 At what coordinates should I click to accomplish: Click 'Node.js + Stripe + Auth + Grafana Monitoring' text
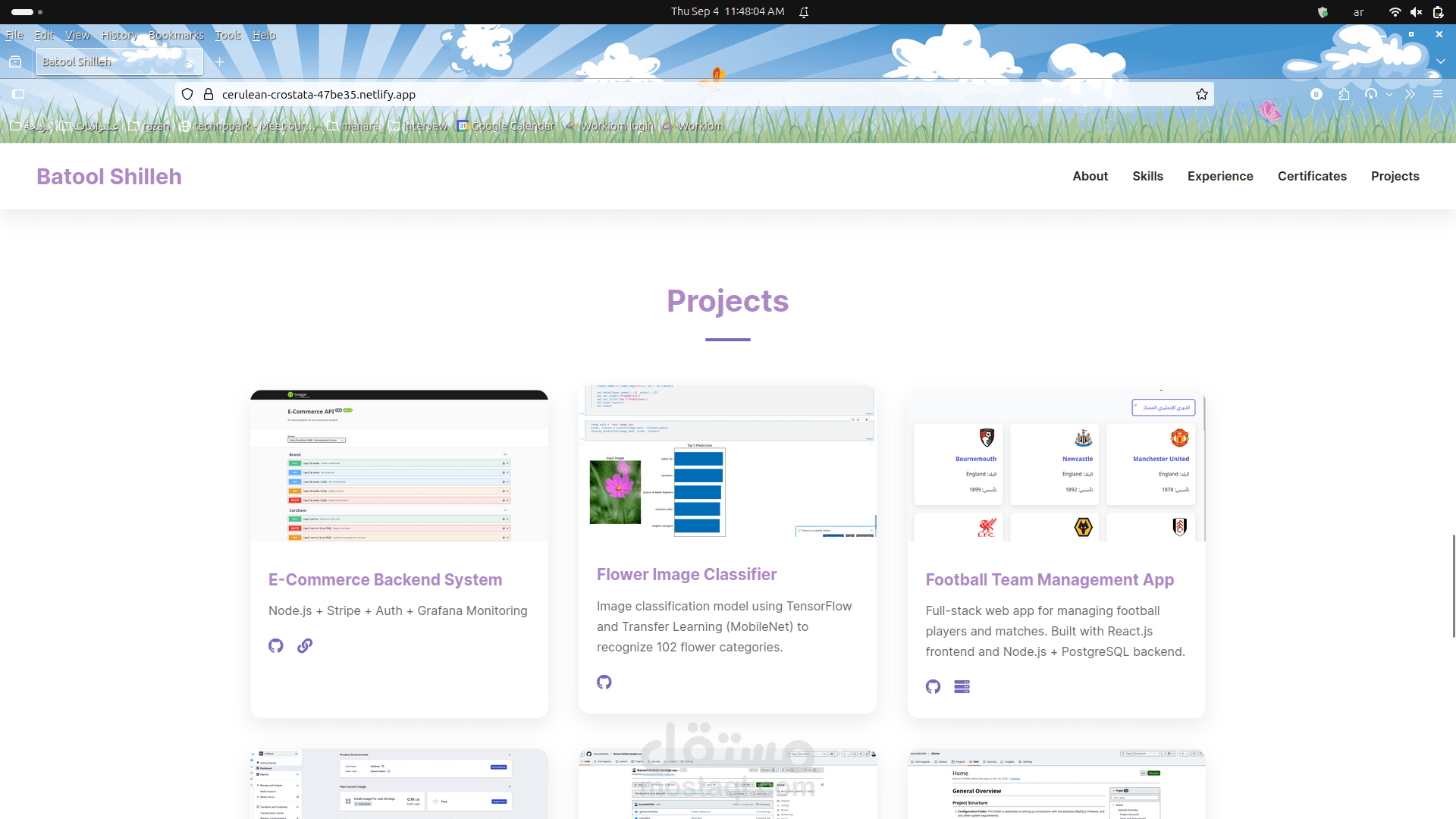[x=398, y=610]
